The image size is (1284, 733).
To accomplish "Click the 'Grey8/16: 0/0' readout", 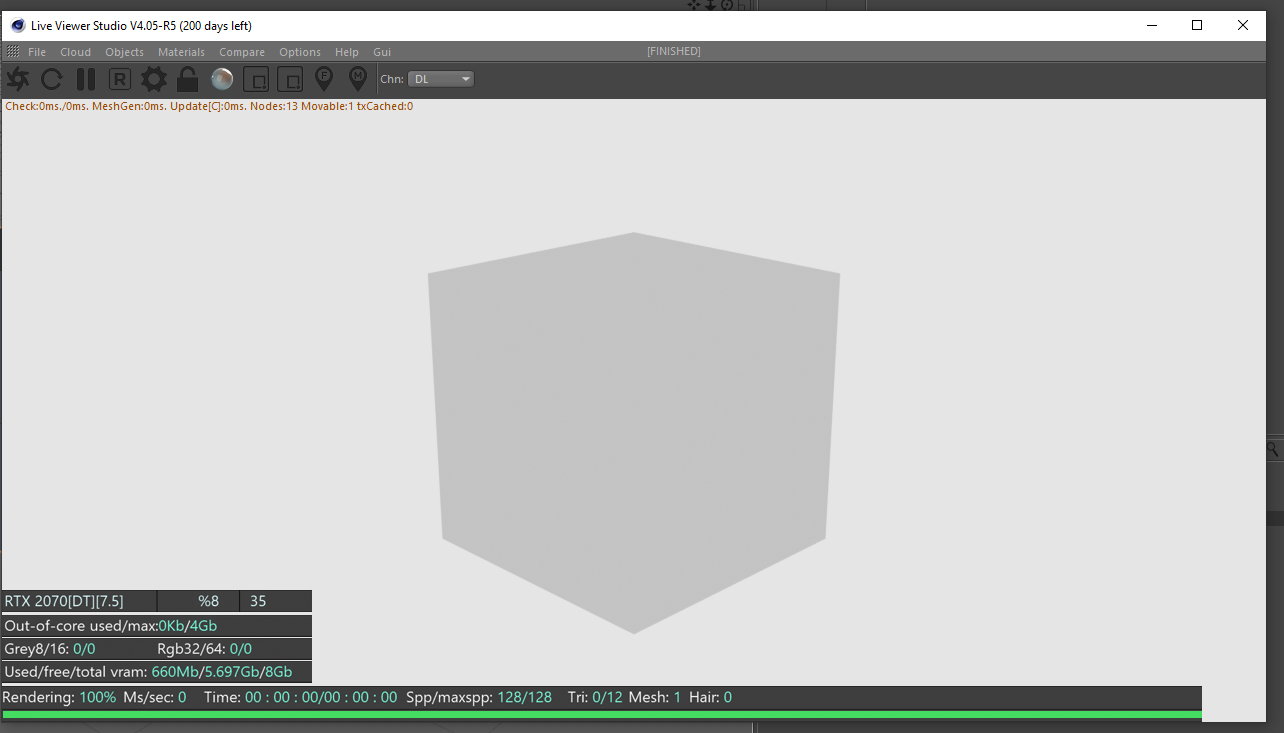I will [x=50, y=649].
